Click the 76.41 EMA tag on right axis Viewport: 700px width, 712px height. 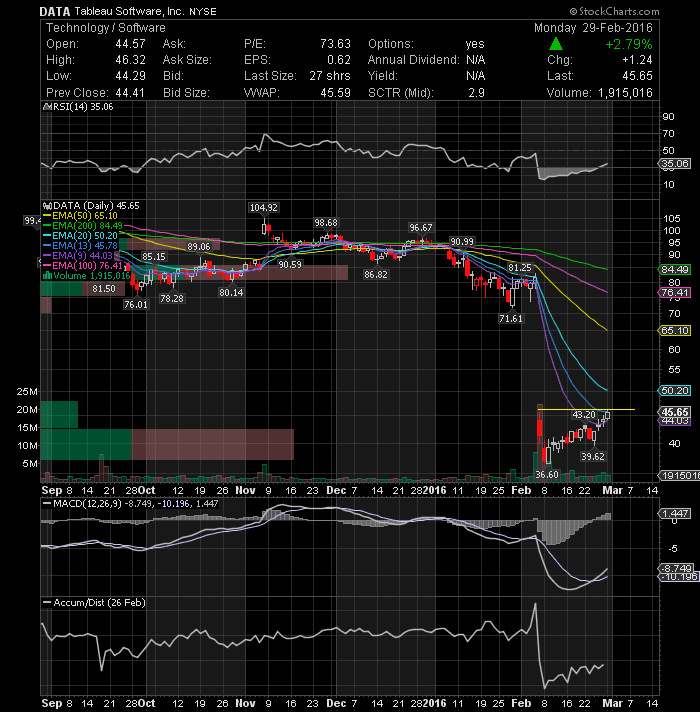click(x=675, y=293)
